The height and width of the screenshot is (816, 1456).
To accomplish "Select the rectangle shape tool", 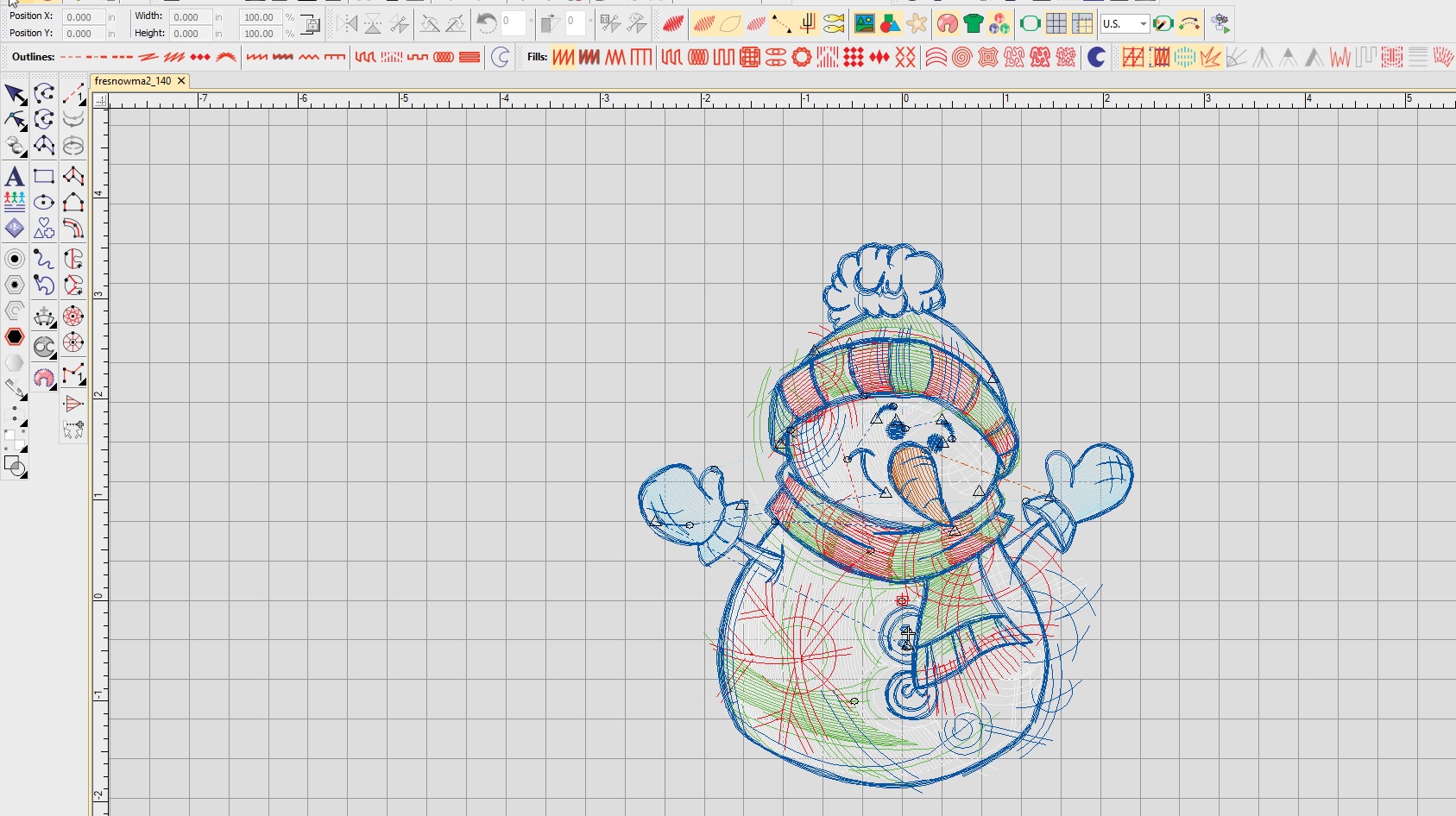I will (x=41, y=176).
